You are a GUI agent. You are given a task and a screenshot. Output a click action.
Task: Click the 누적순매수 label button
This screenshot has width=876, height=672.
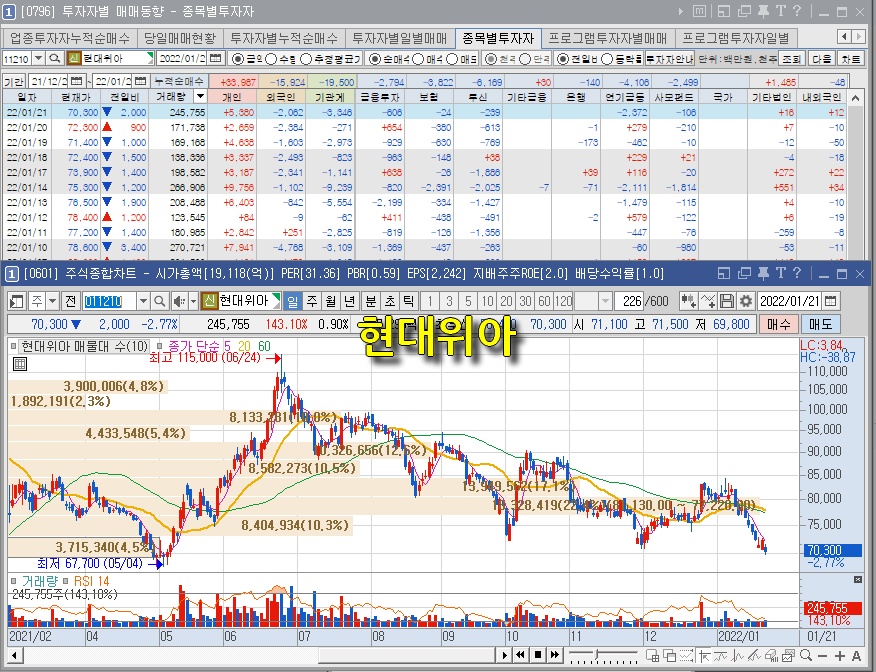[178, 82]
